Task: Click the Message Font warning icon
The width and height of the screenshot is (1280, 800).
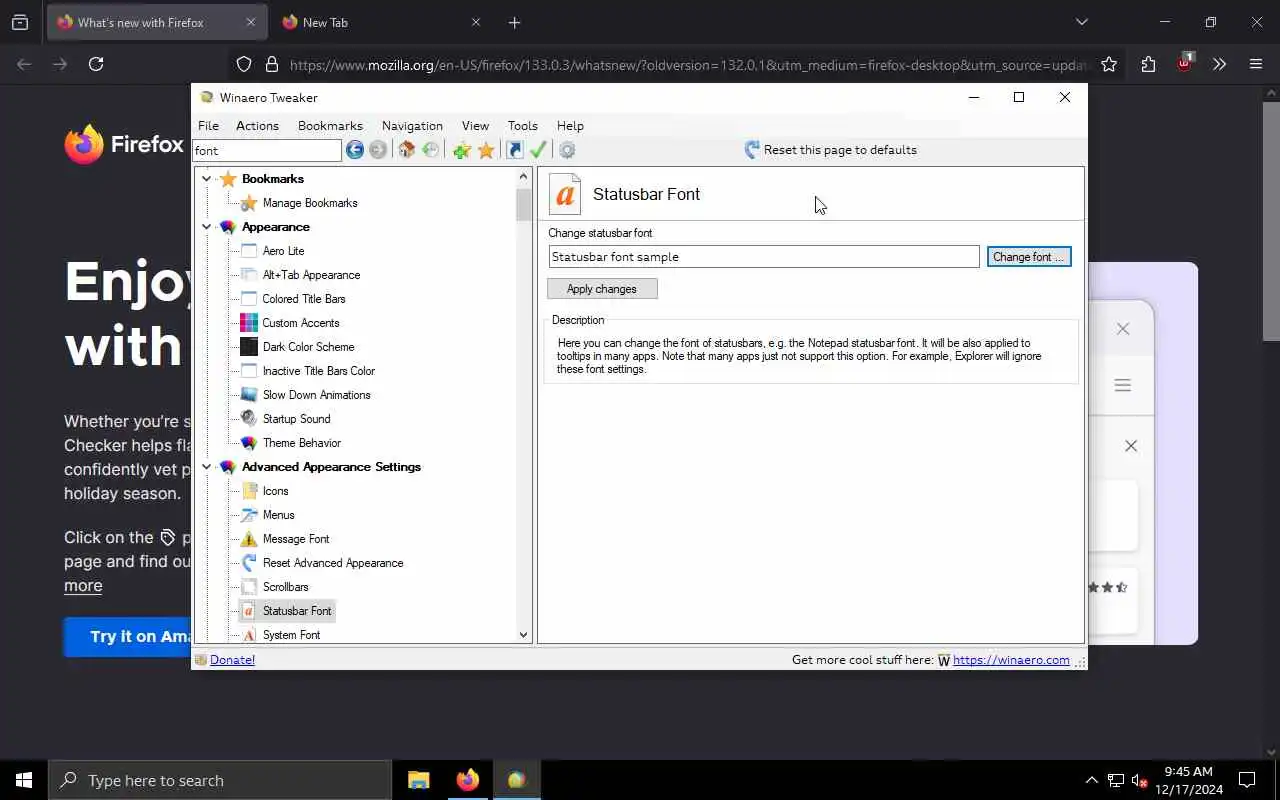Action: pos(249,539)
